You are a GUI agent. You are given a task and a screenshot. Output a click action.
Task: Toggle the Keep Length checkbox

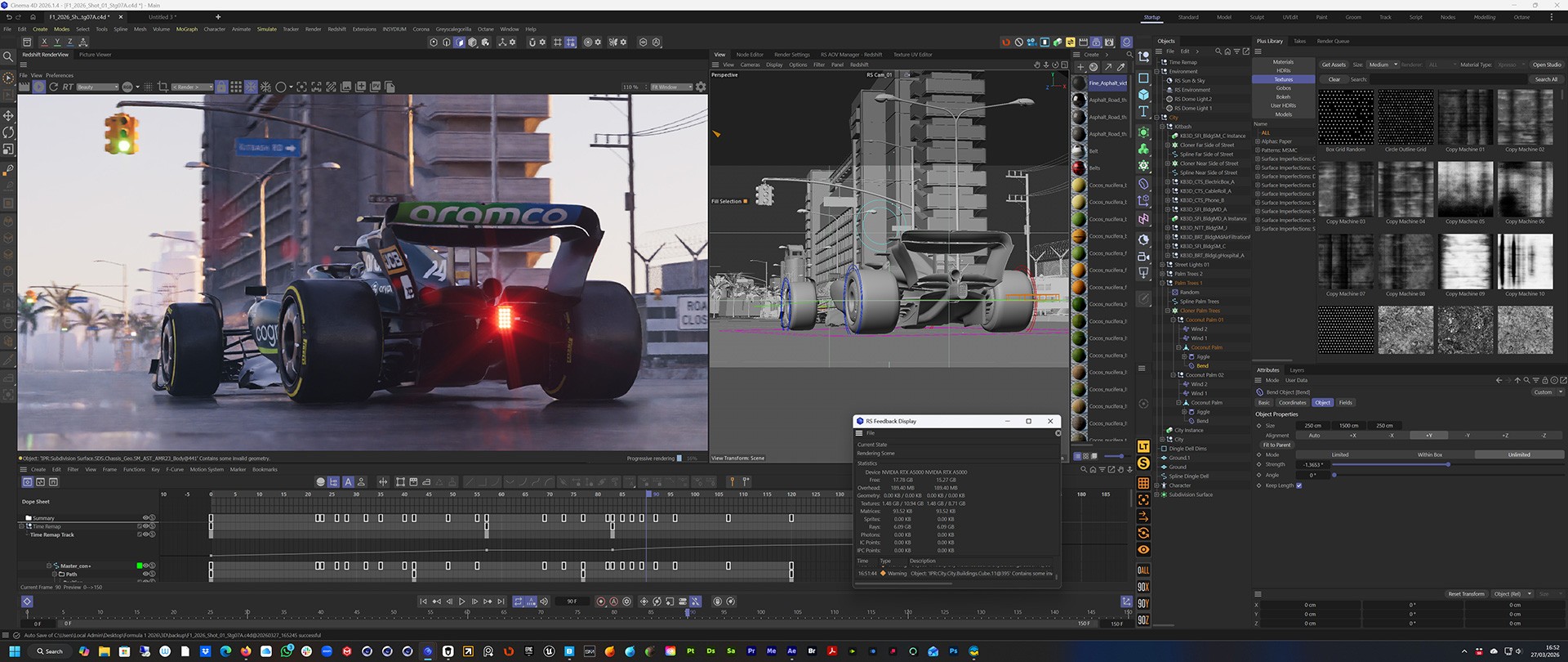pos(1298,485)
